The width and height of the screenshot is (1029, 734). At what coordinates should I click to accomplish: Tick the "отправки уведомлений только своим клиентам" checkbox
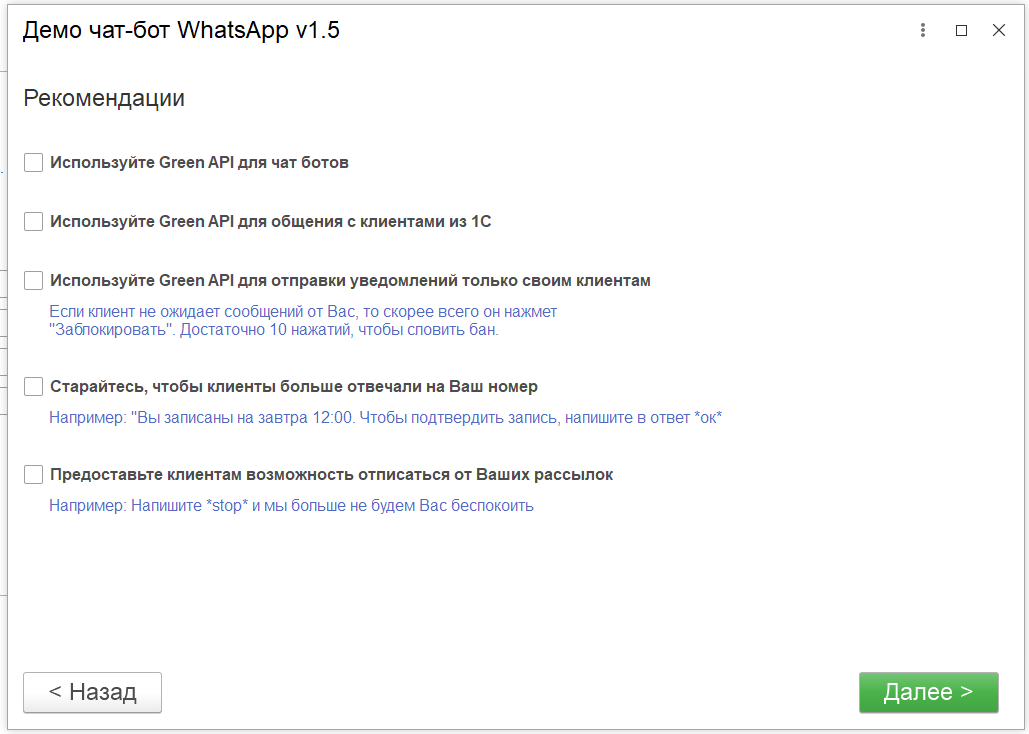33,280
